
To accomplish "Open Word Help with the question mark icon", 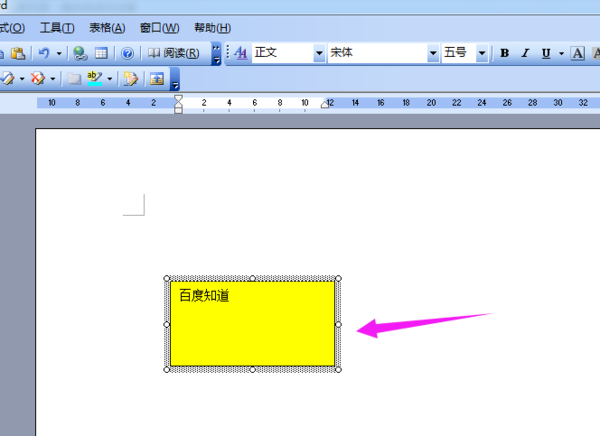I will 127,53.
